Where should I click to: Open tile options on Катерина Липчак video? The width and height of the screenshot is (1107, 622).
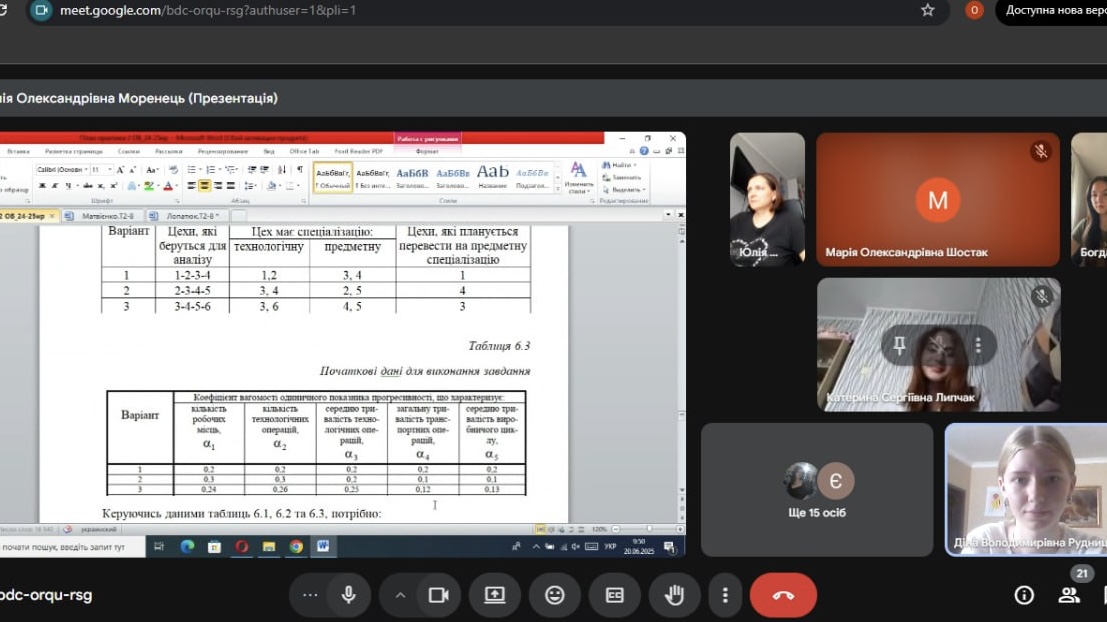click(x=978, y=345)
